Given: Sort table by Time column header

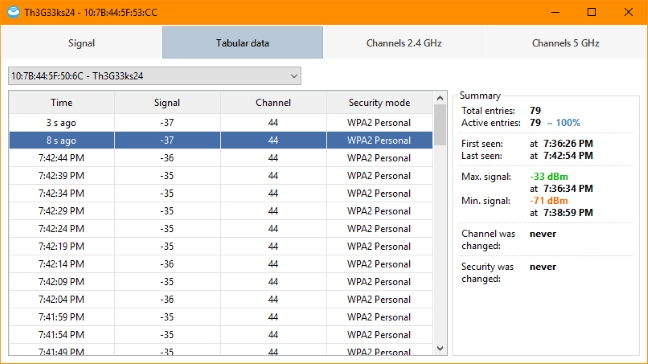Looking at the screenshot, I should [x=62, y=102].
